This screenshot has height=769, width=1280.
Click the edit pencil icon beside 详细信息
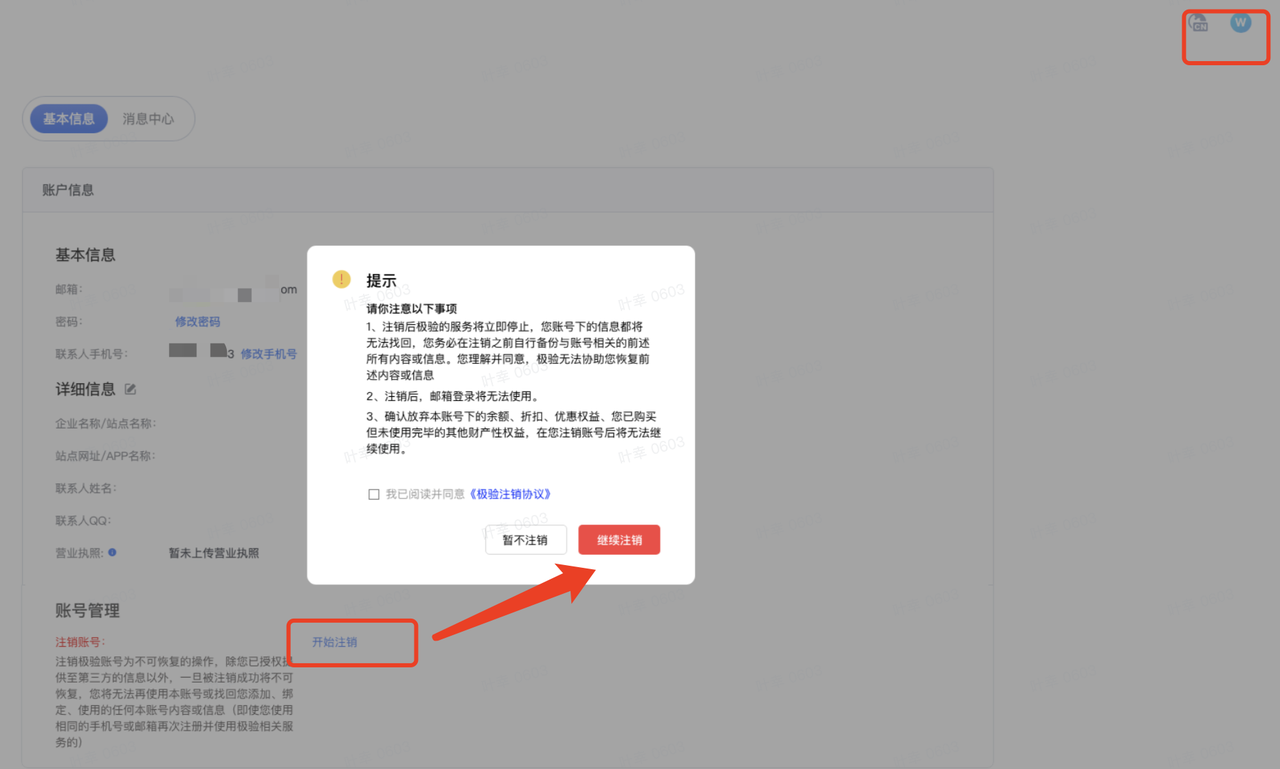[x=129, y=389]
